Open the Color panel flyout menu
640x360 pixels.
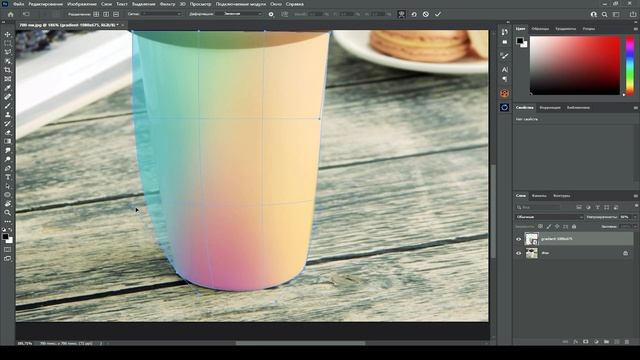[636, 29]
